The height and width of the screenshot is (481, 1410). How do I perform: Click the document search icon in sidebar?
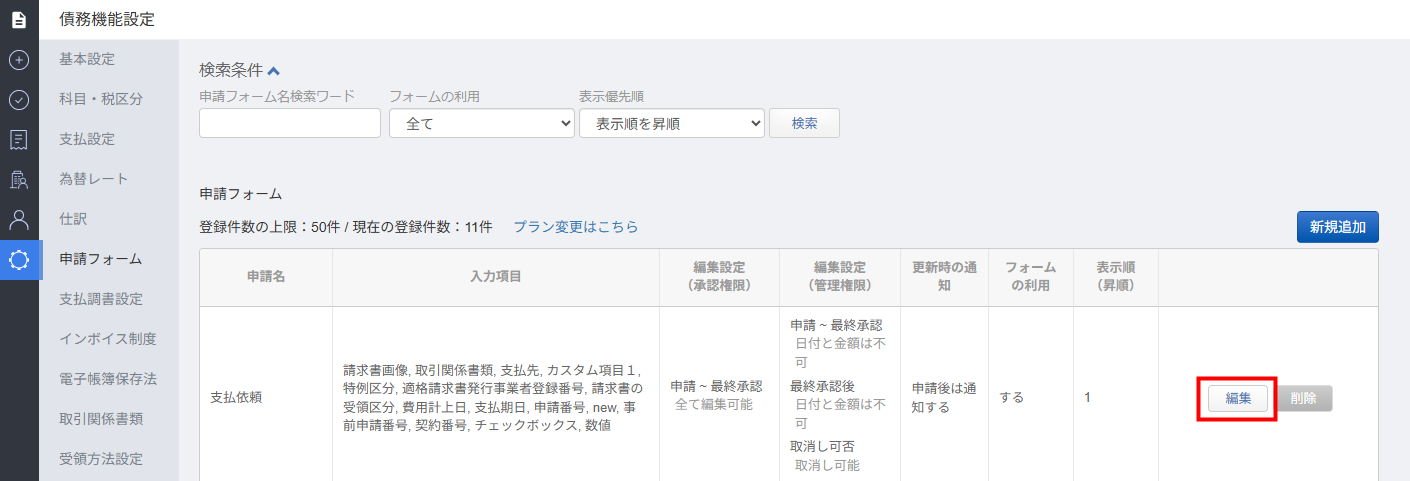pyautogui.click(x=19, y=180)
